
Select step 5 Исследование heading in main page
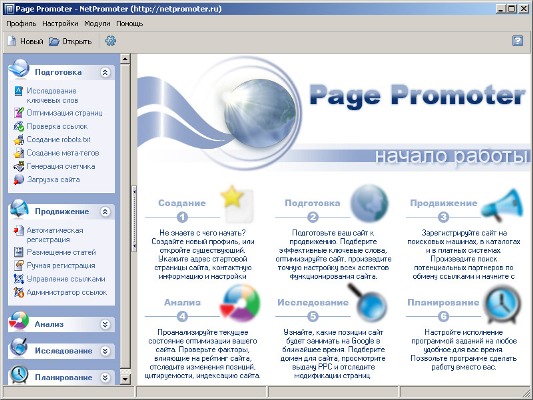pos(313,302)
